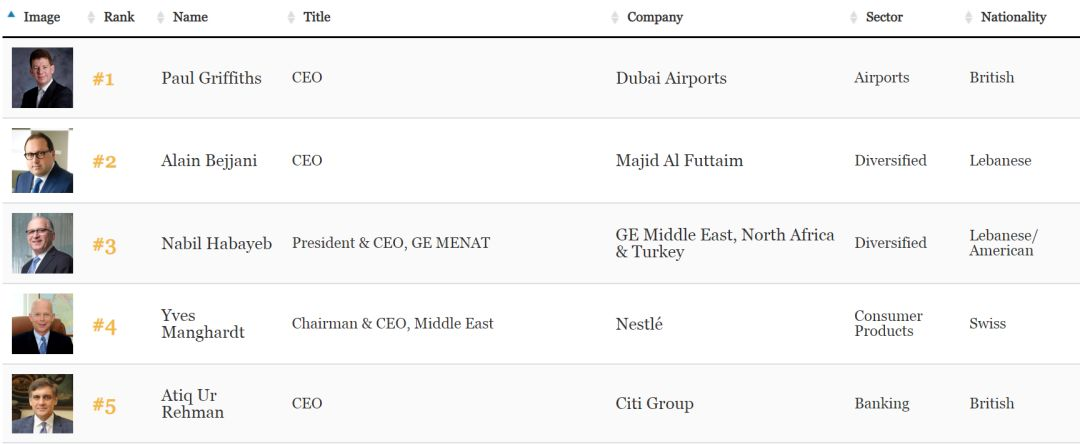Click sort arrows beside Rank header

(91, 18)
